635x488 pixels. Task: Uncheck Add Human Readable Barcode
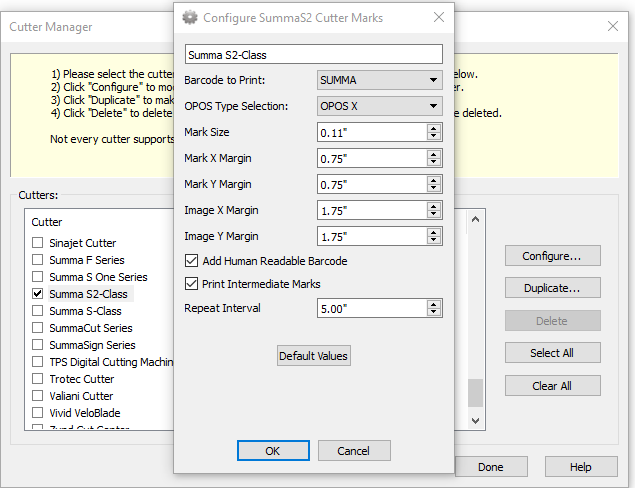[x=191, y=260]
